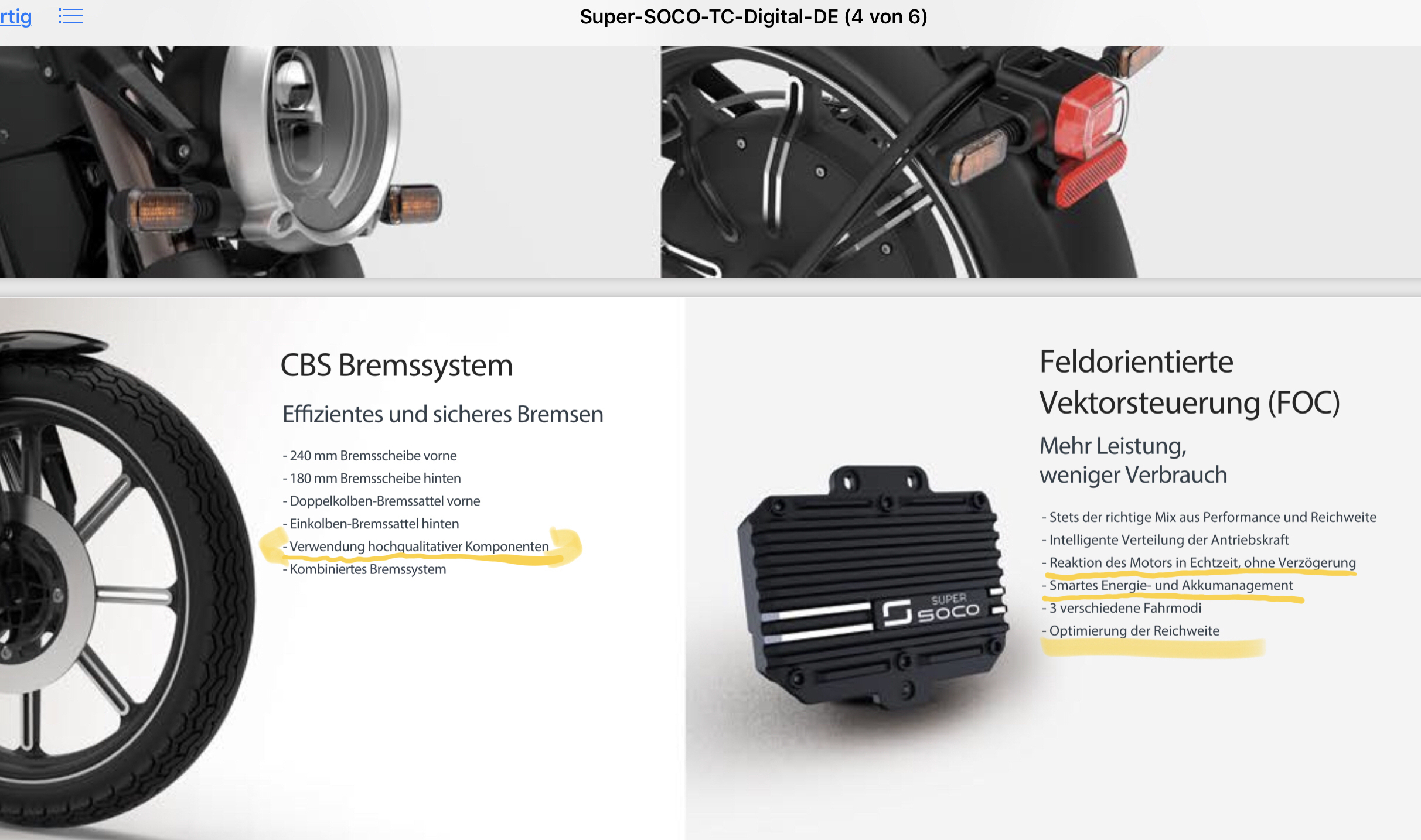Click the Optimierung der Reichweite line
Viewport: 1421px width, 840px height.
(x=1130, y=631)
